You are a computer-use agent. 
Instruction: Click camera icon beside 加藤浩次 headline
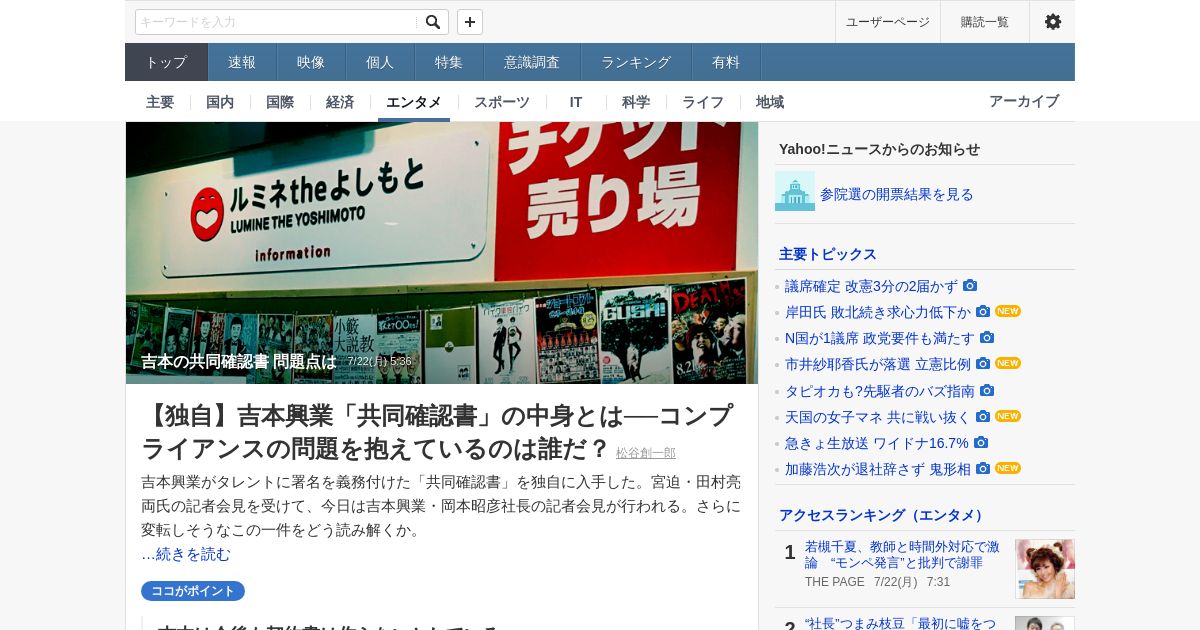point(983,468)
